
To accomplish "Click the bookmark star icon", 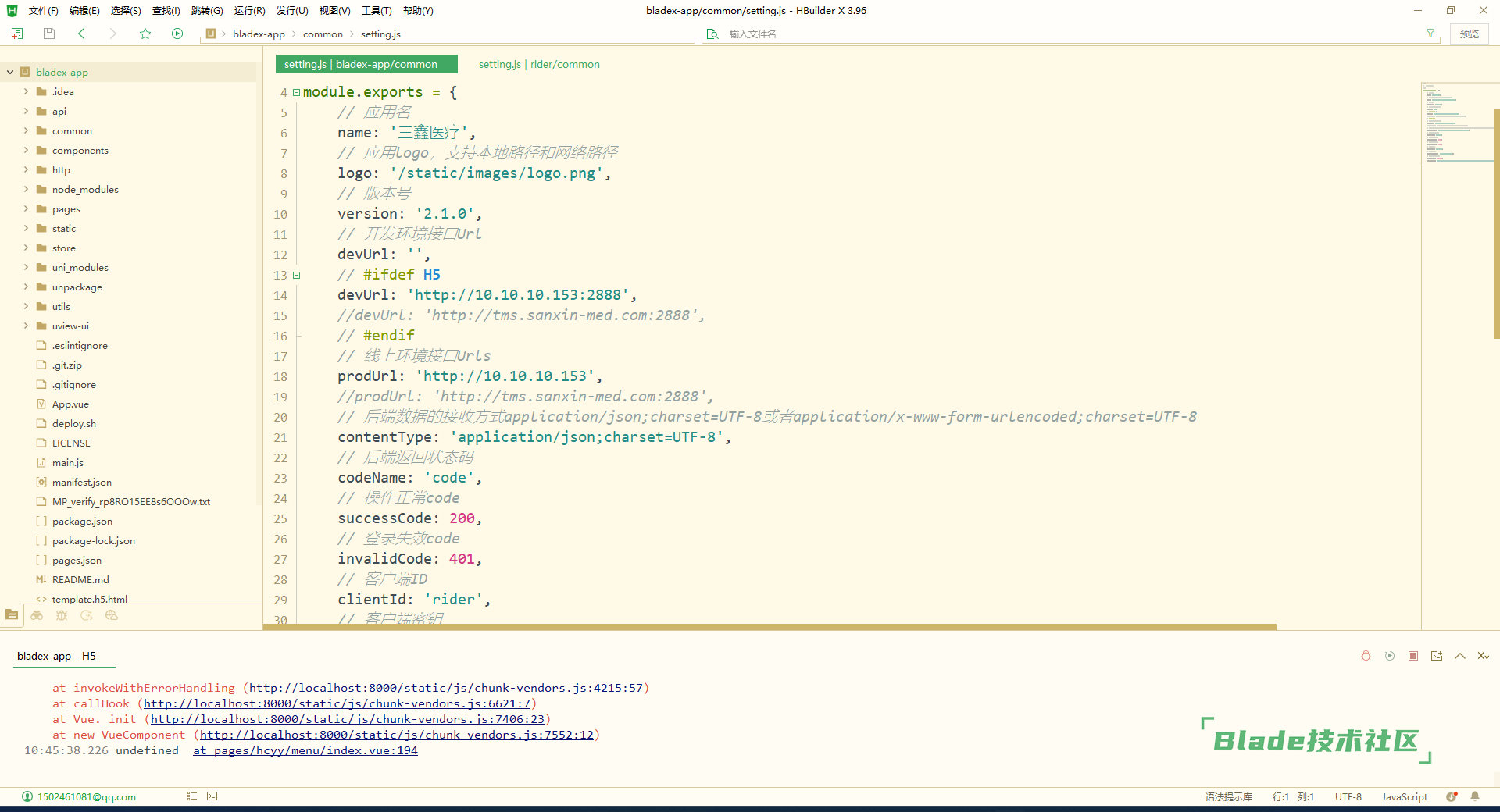I will pos(145,34).
